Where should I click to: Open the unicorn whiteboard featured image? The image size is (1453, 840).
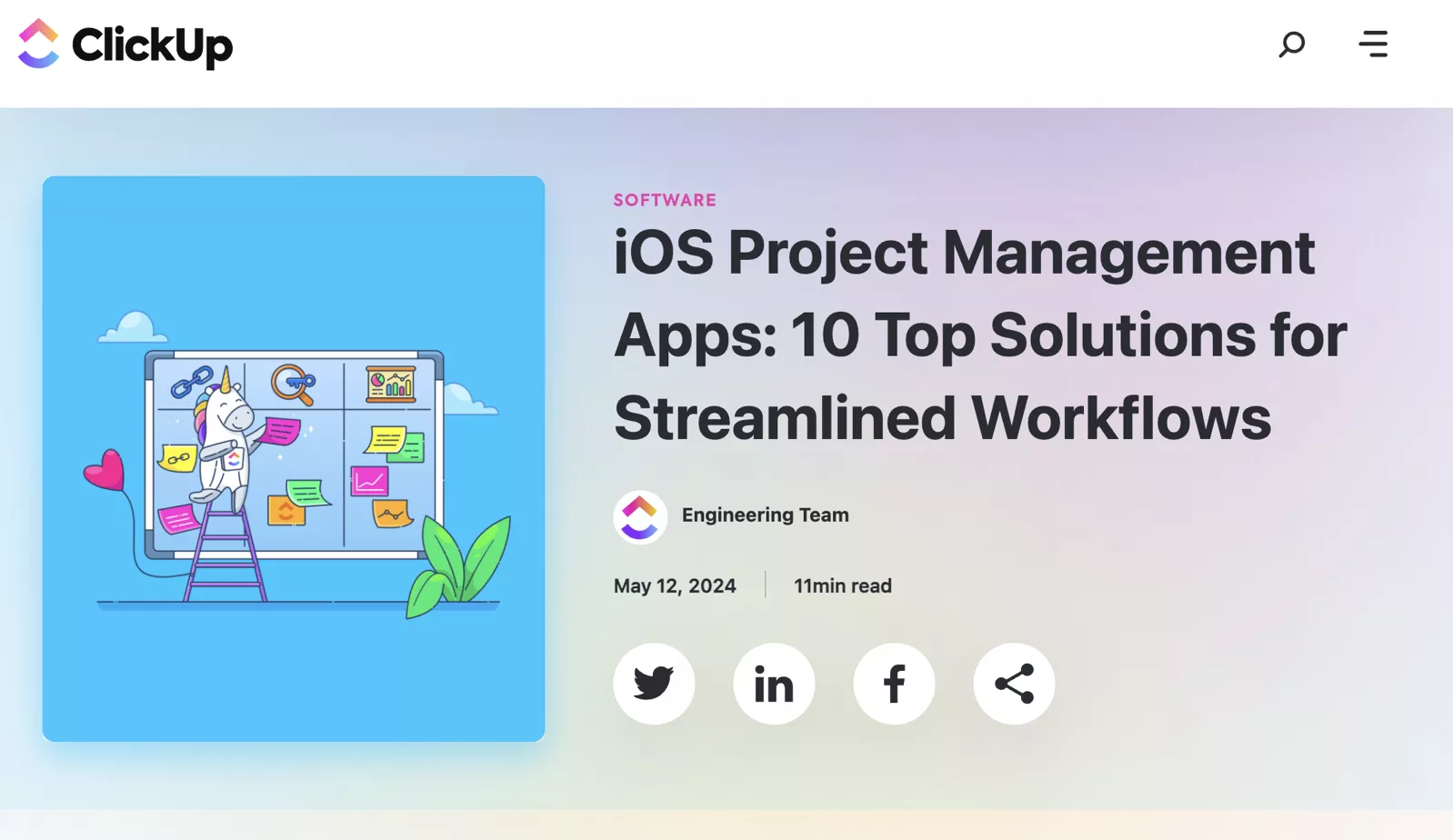(294, 458)
